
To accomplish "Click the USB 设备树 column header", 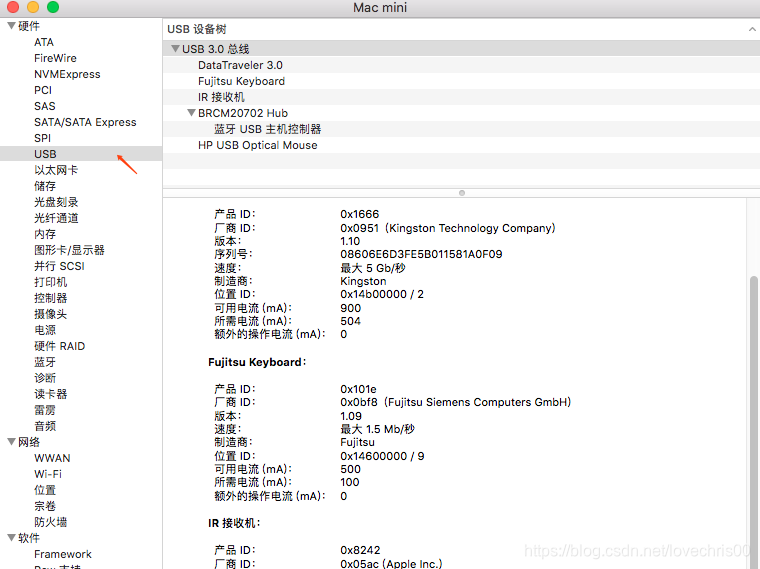I will [461, 29].
